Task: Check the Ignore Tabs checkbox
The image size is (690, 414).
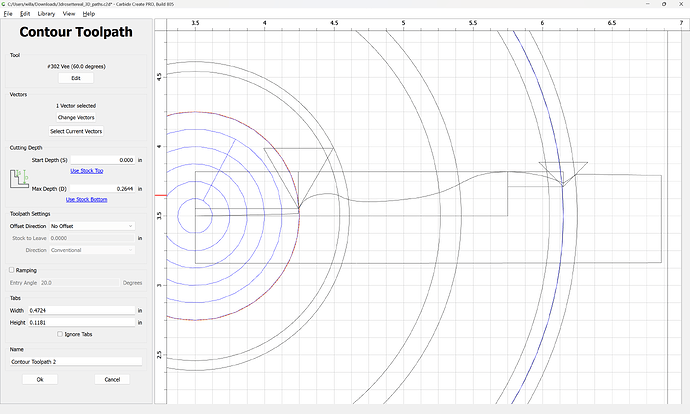Action: pyautogui.click(x=60, y=334)
